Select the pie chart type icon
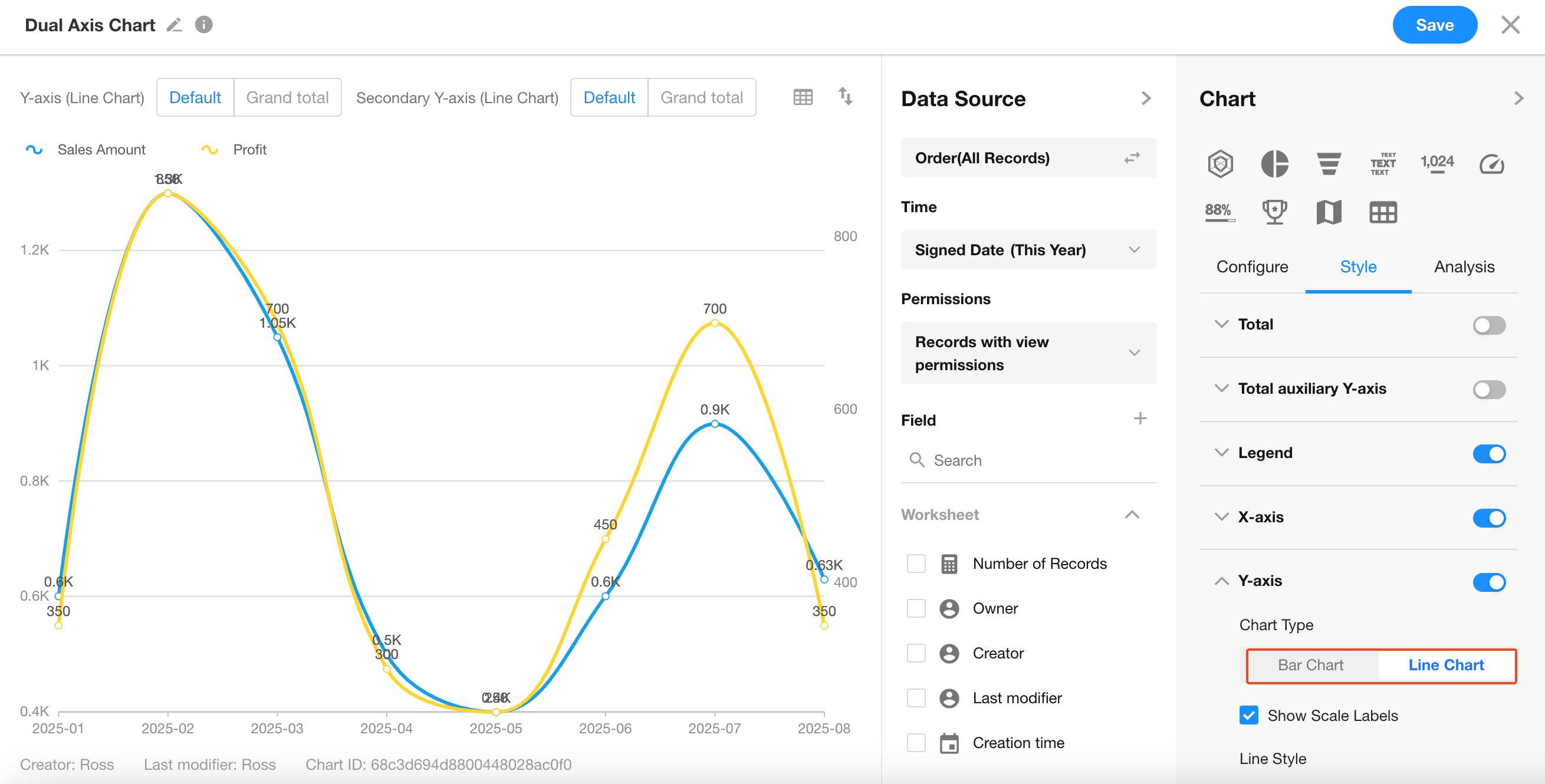The width and height of the screenshot is (1545, 784). (x=1274, y=164)
